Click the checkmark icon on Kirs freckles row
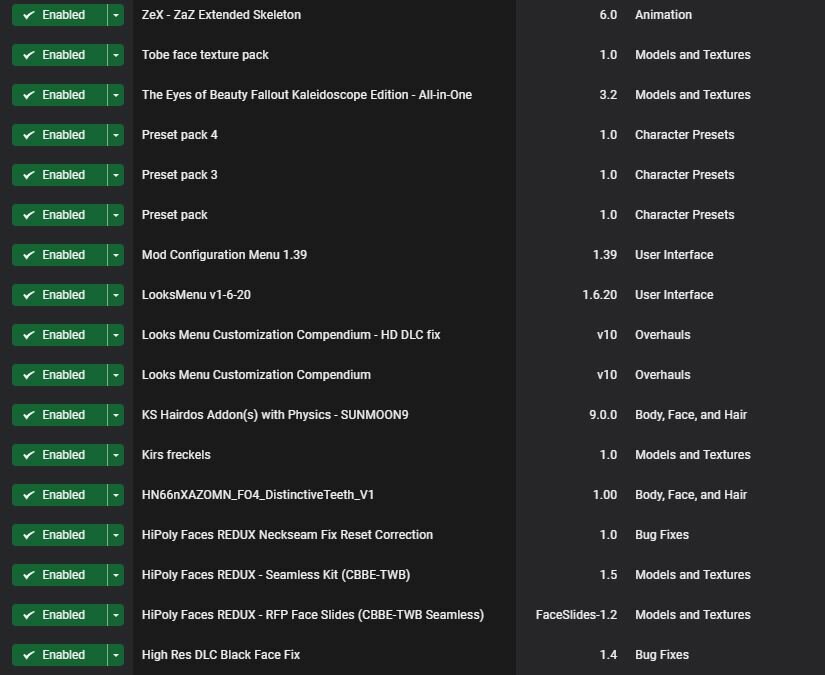Image resolution: width=825 pixels, height=675 pixels. (x=27, y=455)
